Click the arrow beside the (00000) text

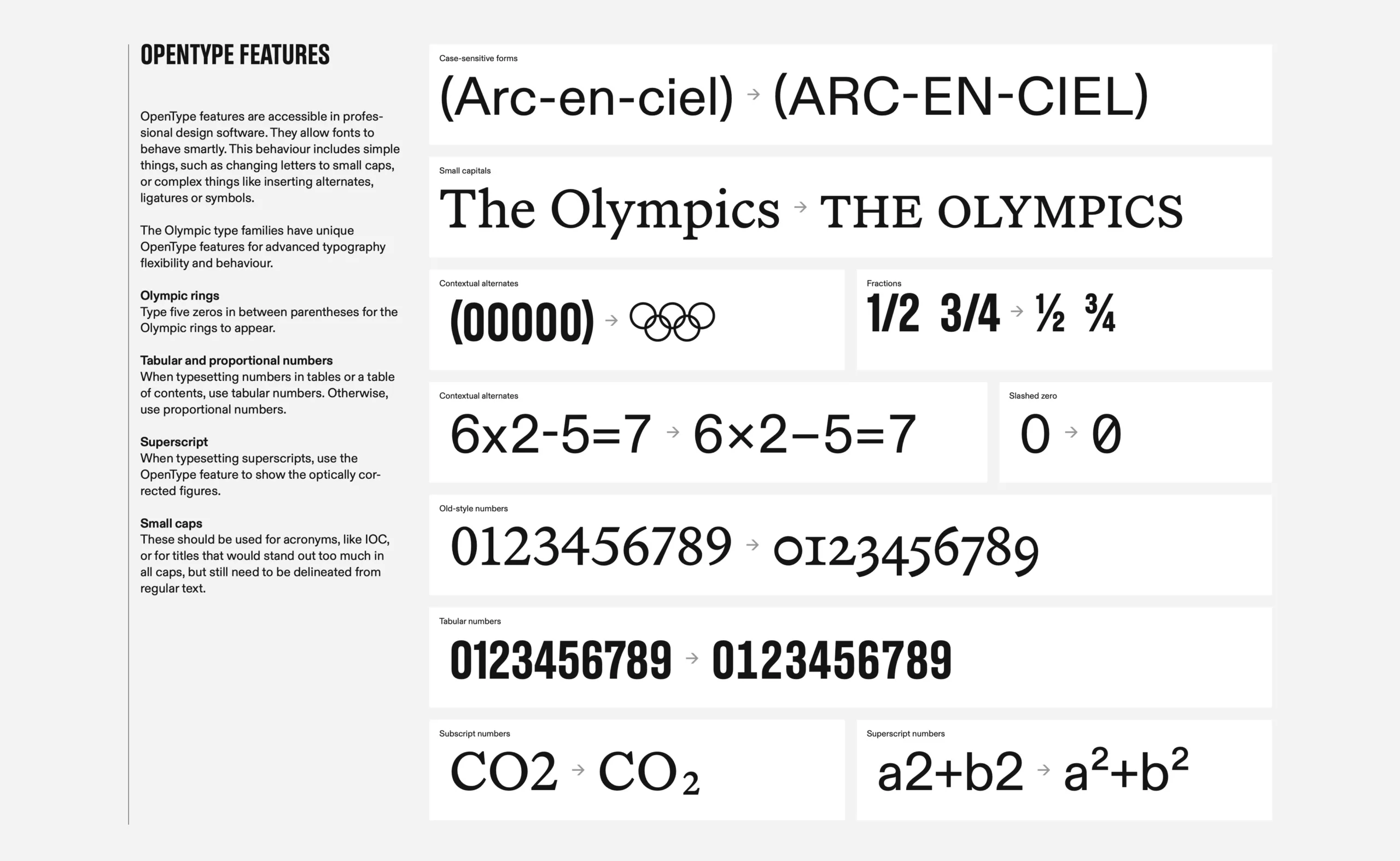(611, 320)
